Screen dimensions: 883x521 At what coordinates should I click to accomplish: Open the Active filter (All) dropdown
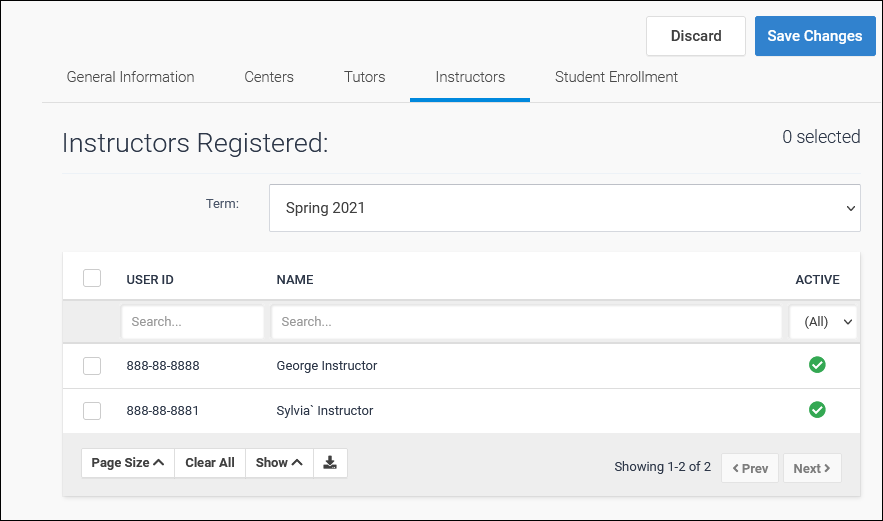[823, 322]
